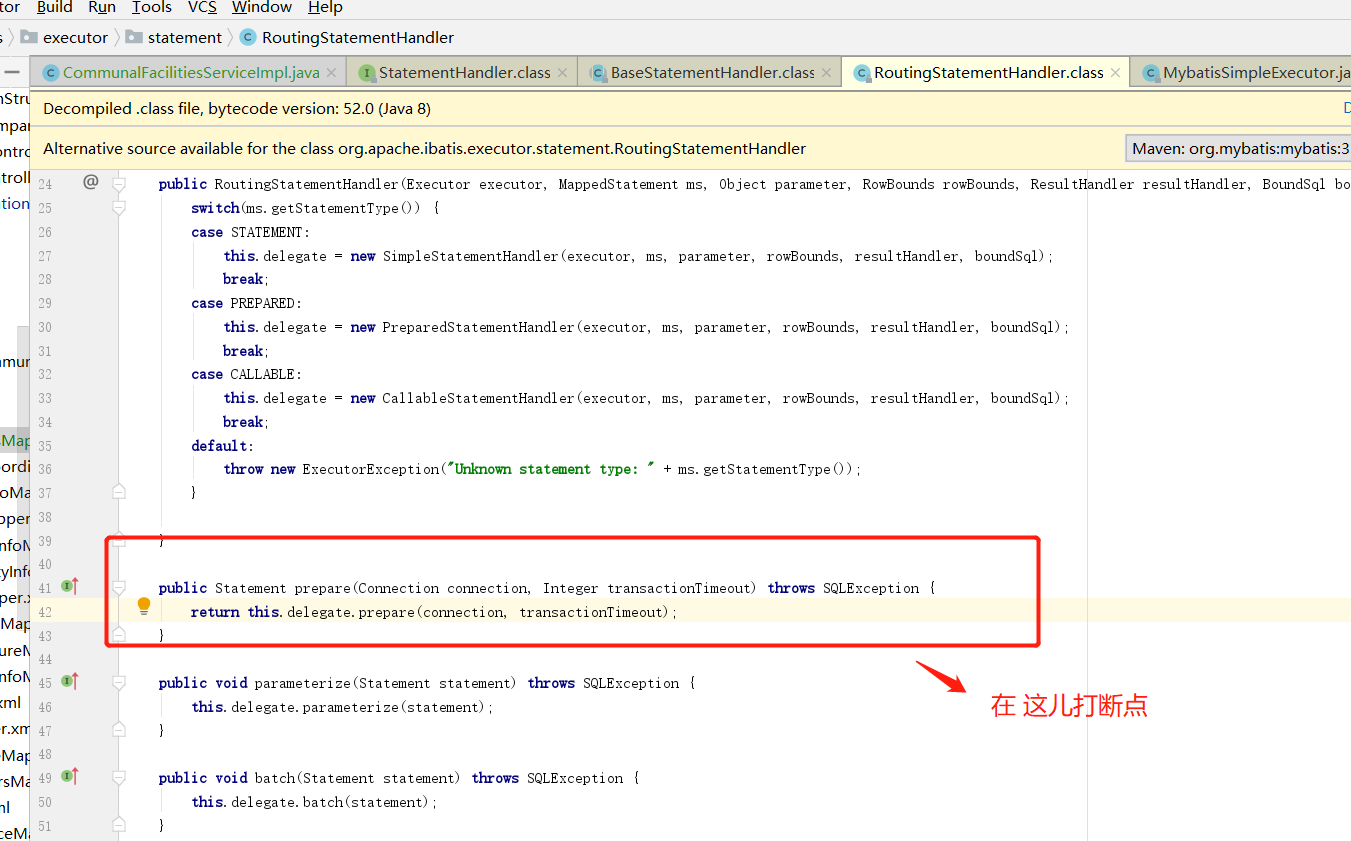Click "case STATEMENT:" on line 26
Screen dimensions: 1351x841
pyautogui.click(x=250, y=232)
